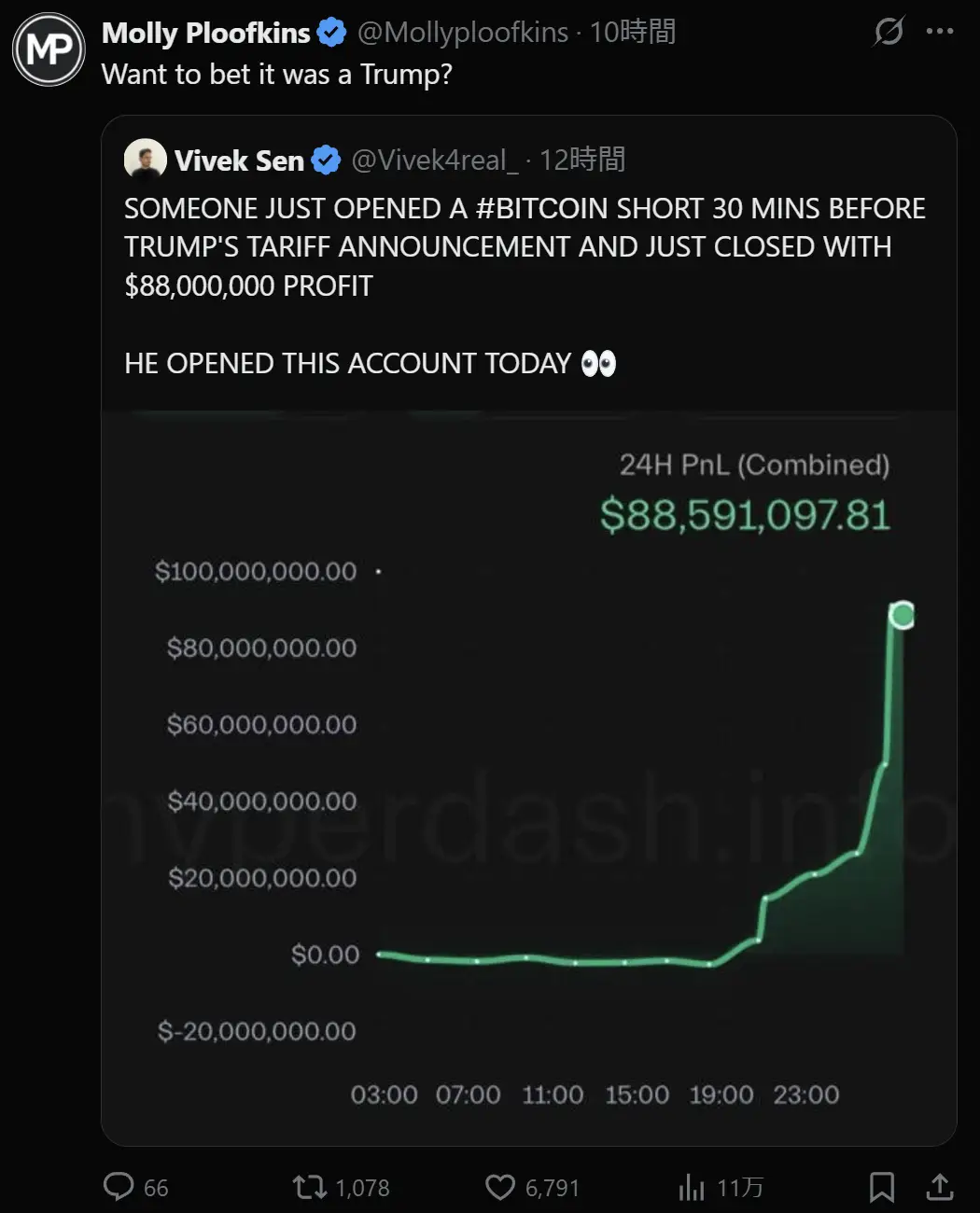The height and width of the screenshot is (1213, 980).
Task: Open the @Mollyploofkins handle link
Action: pyautogui.click(x=463, y=33)
